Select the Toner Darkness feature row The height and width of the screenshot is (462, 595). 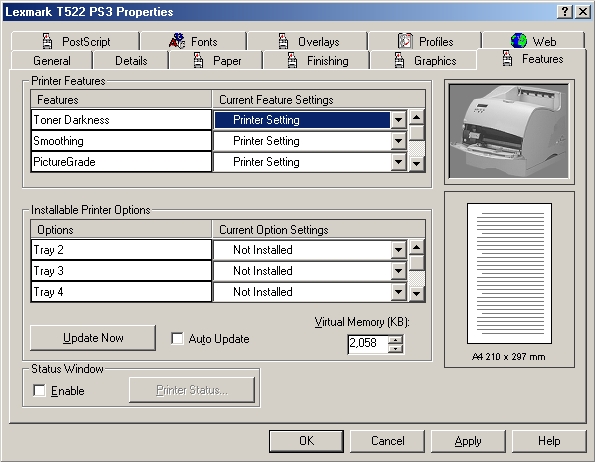coord(121,120)
